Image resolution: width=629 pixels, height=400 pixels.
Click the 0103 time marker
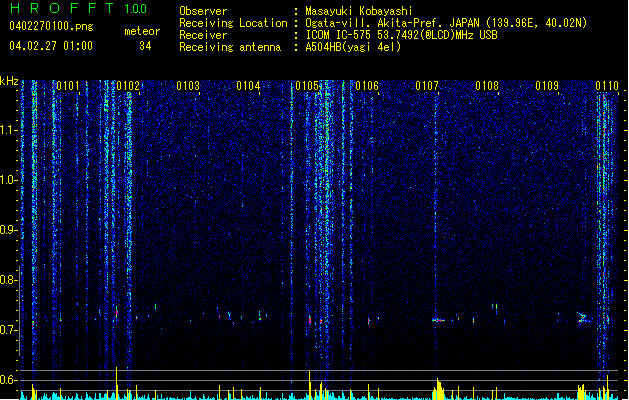pos(188,86)
